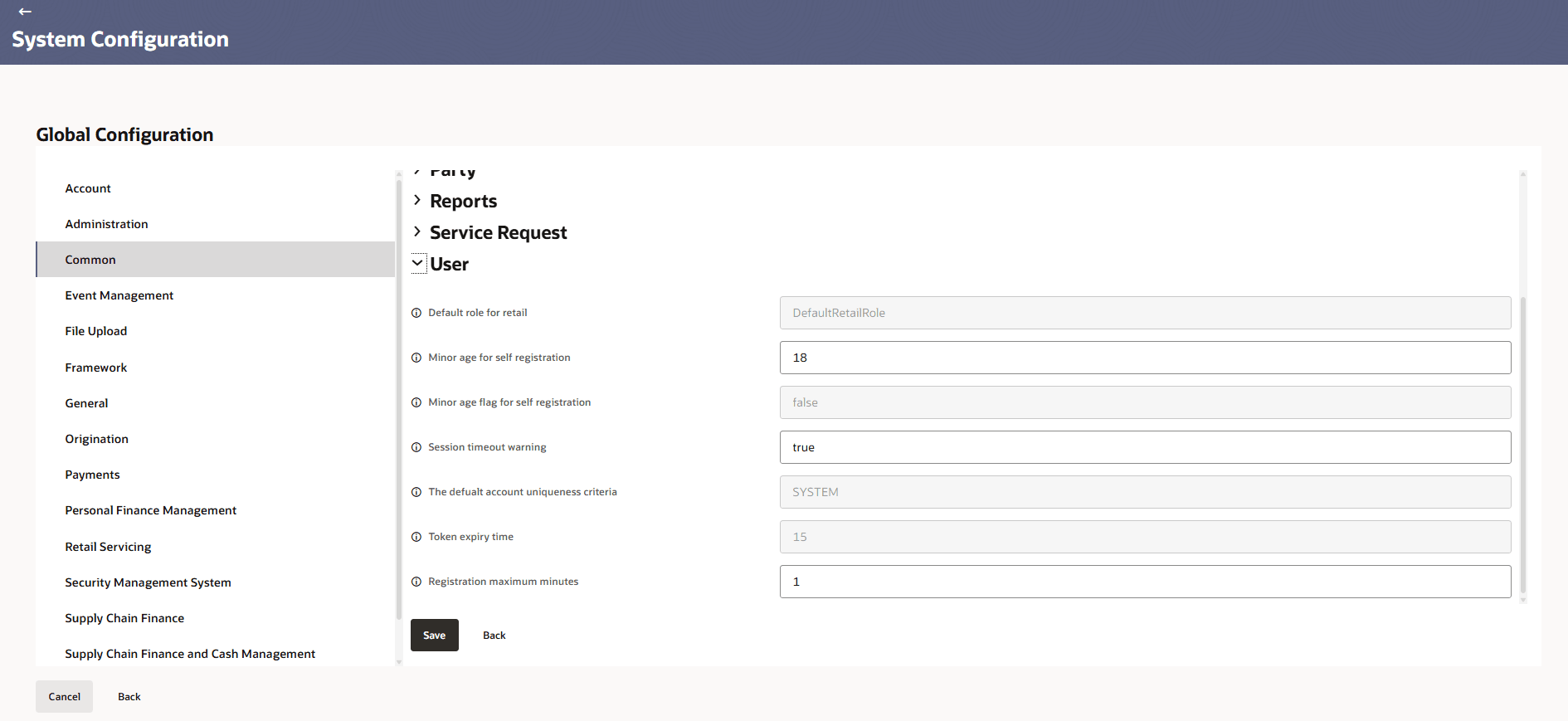The image size is (1568, 721).
Task: Click the Token expiry time field
Action: 1146,537
